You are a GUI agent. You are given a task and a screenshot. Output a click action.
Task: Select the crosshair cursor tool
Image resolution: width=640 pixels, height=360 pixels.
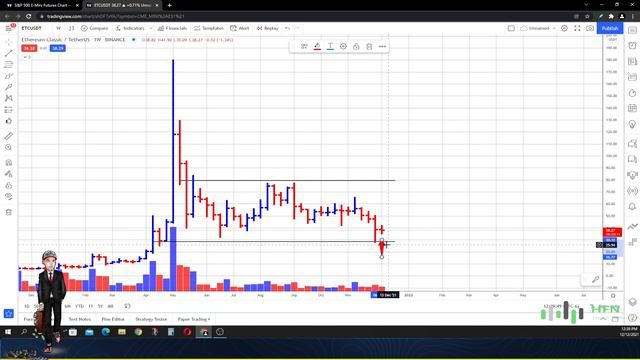pos(9,42)
